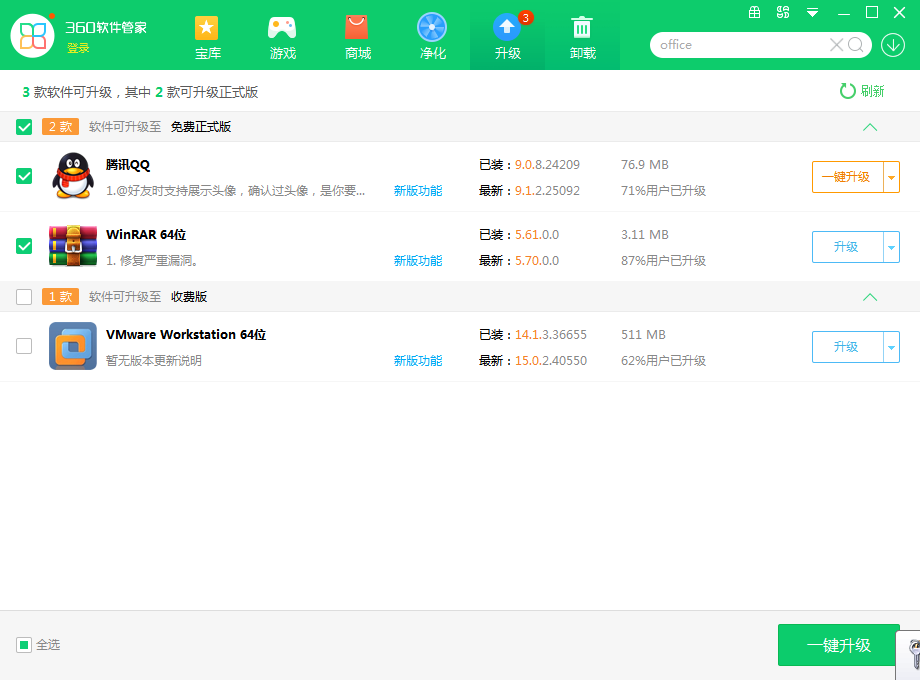Click the VMware Workstation 64位 name
This screenshot has height=680, width=920.
click(186, 334)
